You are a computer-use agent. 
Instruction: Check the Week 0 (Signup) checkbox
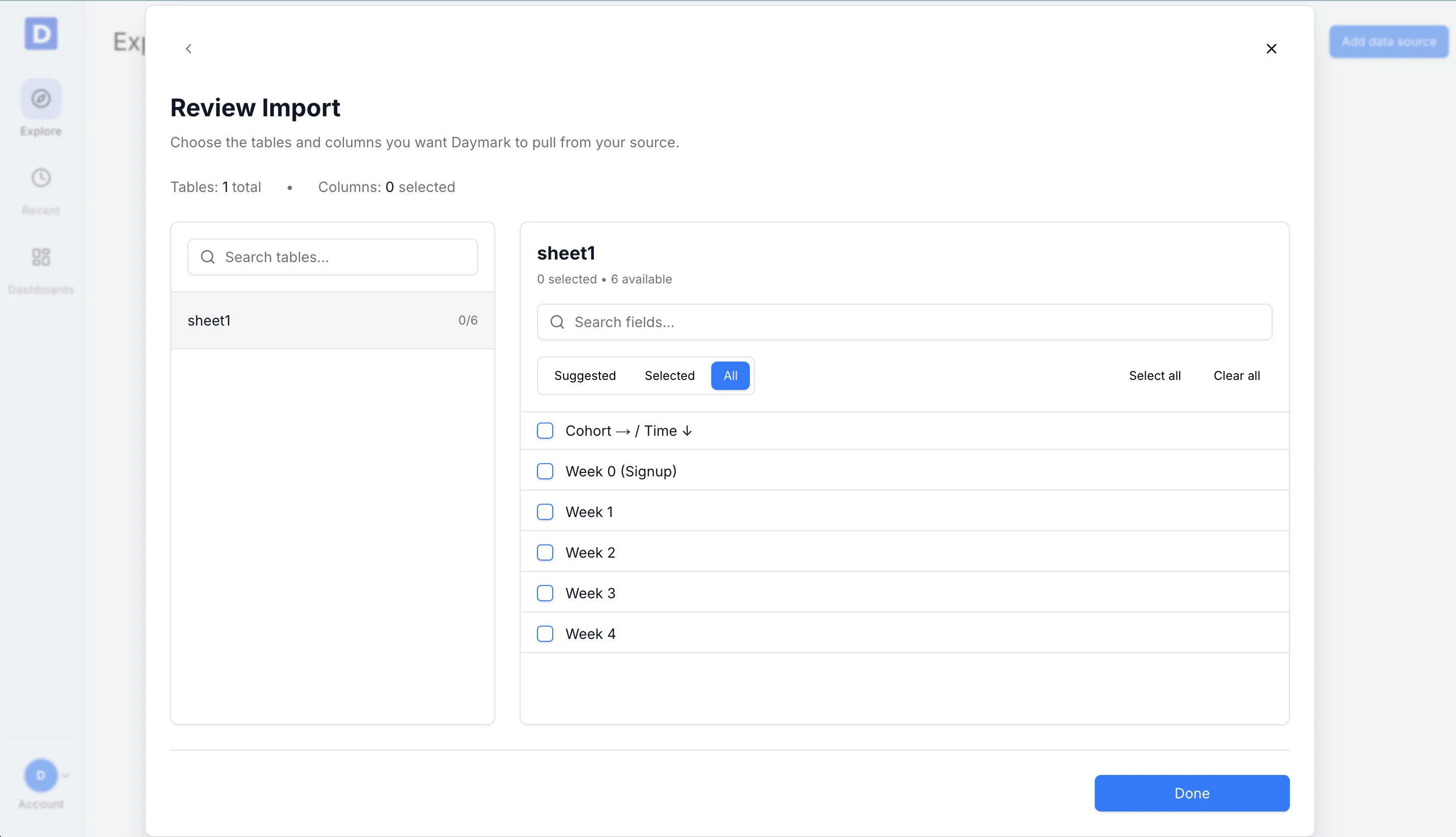click(545, 470)
